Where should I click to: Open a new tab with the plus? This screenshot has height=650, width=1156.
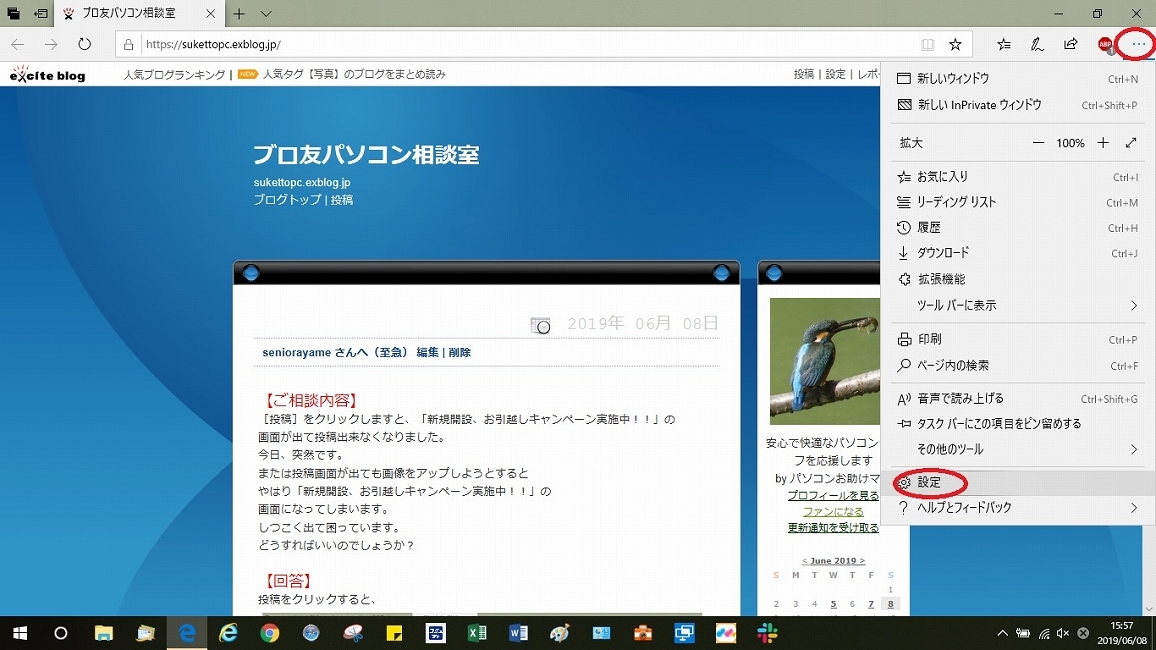coord(239,13)
